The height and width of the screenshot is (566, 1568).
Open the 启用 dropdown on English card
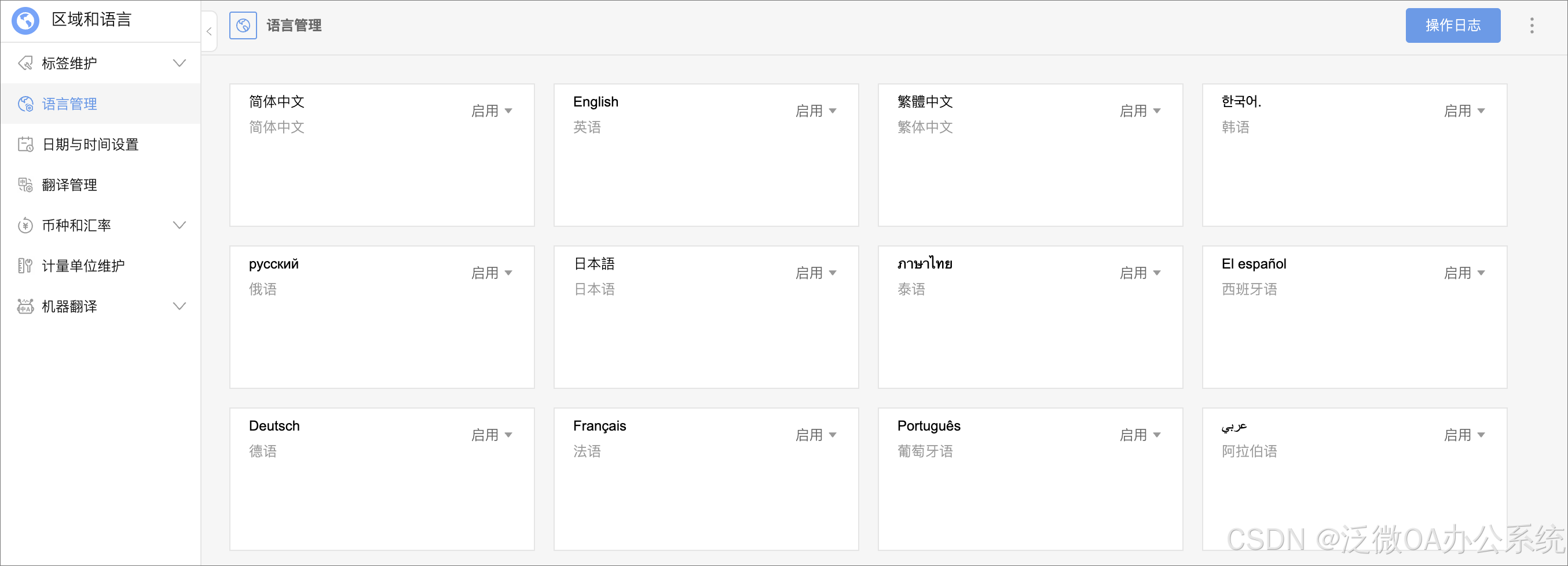(816, 111)
